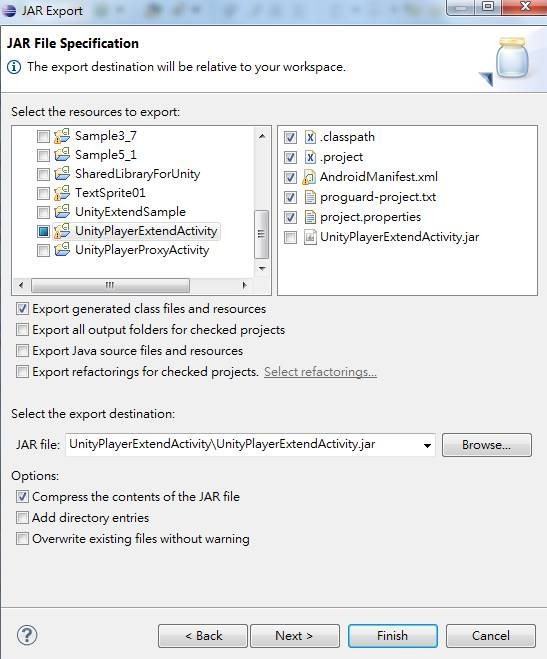The width and height of the screenshot is (547, 659).
Task: Click the project tree vertical scrollbar thumb
Action: coord(261,234)
